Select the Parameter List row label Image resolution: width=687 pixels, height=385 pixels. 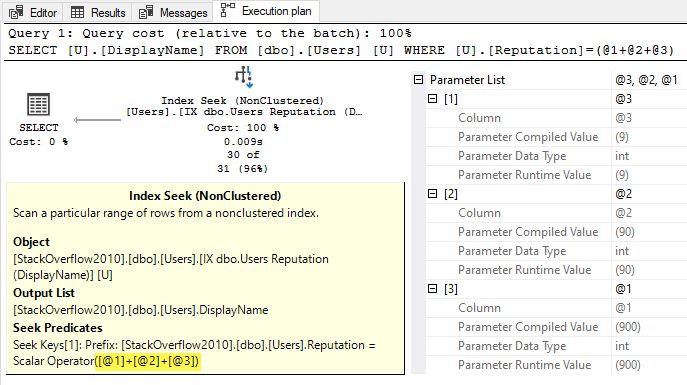467,80
